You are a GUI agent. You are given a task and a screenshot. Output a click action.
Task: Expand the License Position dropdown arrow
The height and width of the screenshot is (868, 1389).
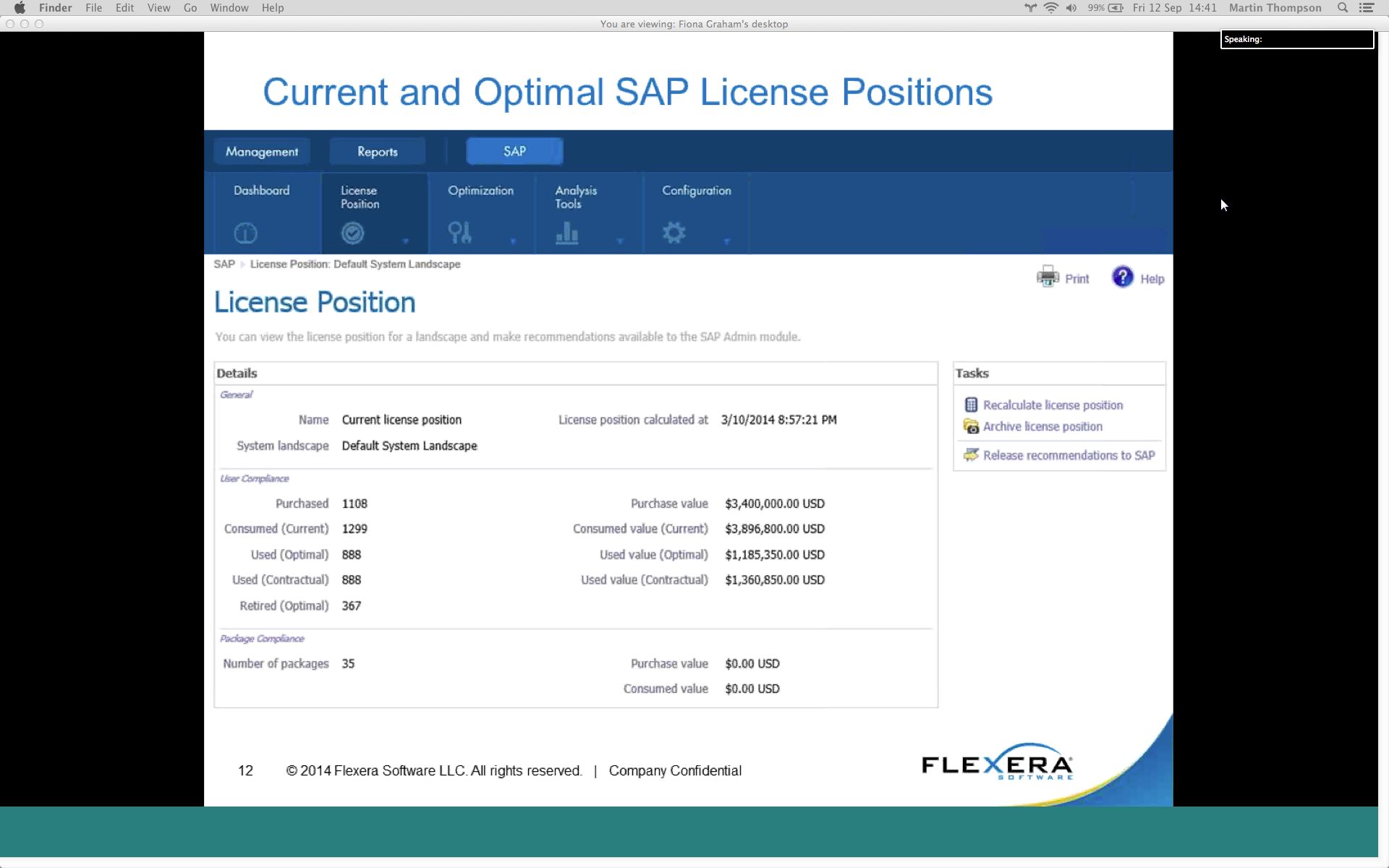(x=406, y=241)
